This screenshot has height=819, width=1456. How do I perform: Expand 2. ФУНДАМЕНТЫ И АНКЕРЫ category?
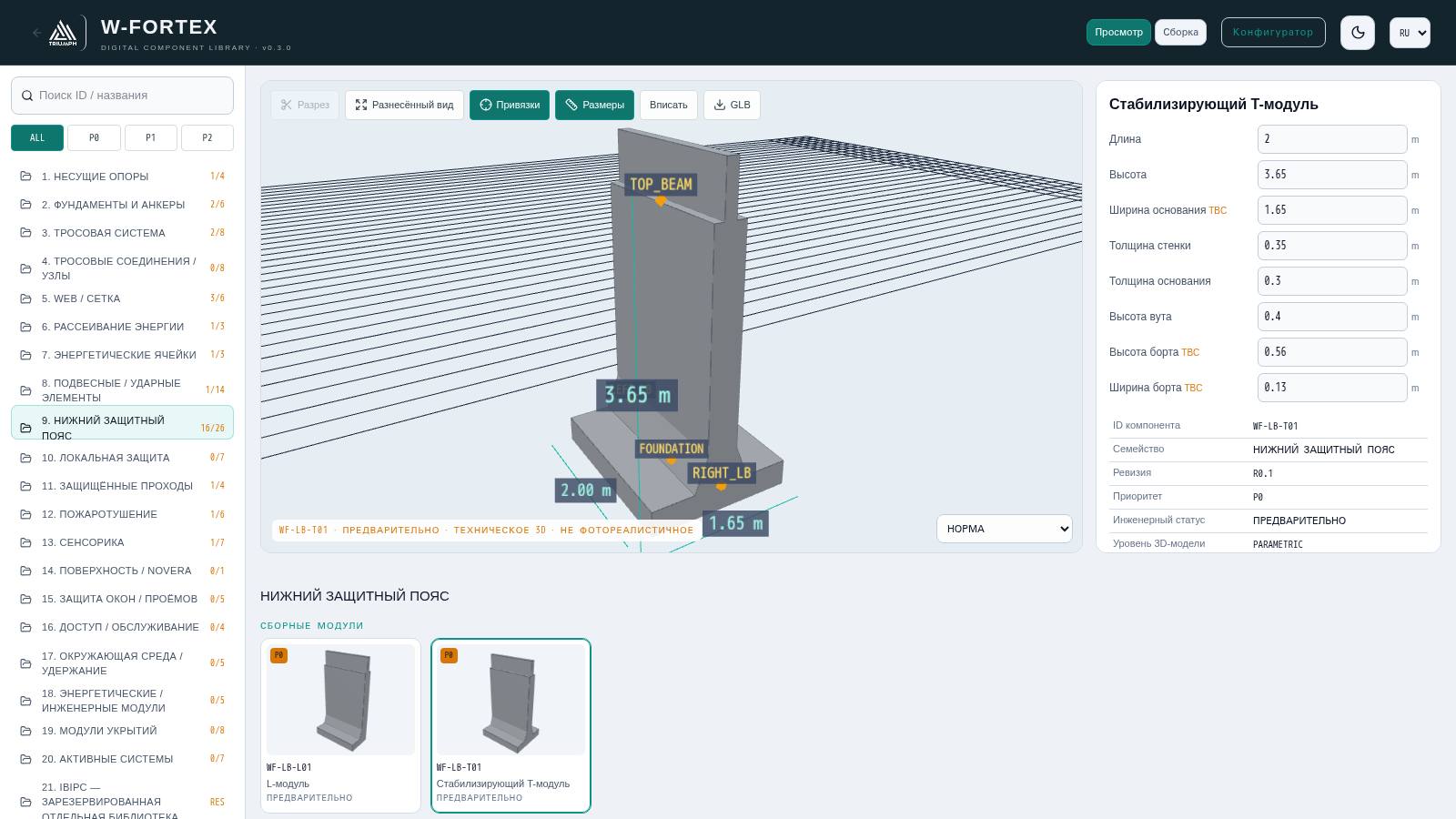(x=122, y=205)
